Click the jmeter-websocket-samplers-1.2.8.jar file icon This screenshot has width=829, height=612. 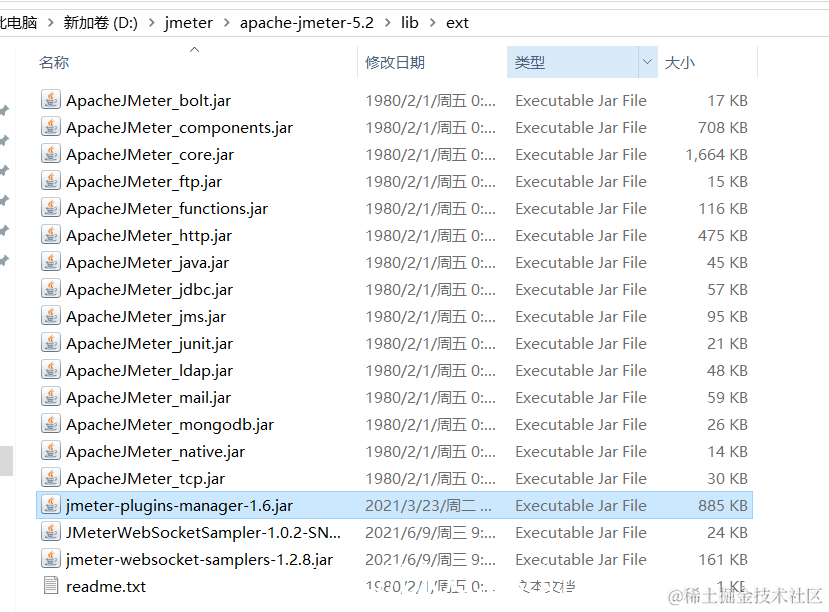coord(51,559)
